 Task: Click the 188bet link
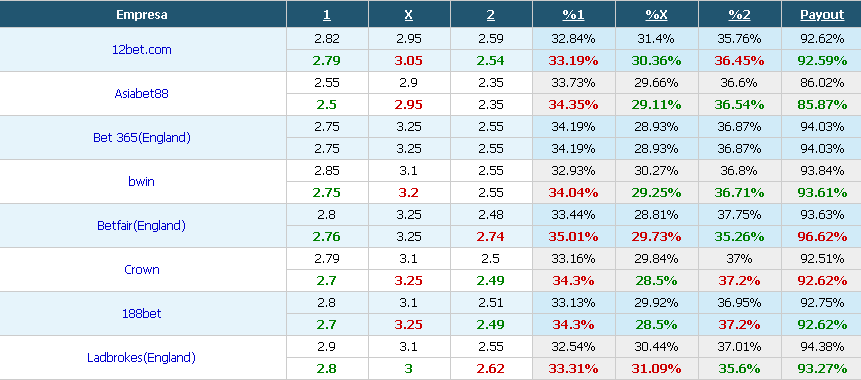[x=142, y=314]
